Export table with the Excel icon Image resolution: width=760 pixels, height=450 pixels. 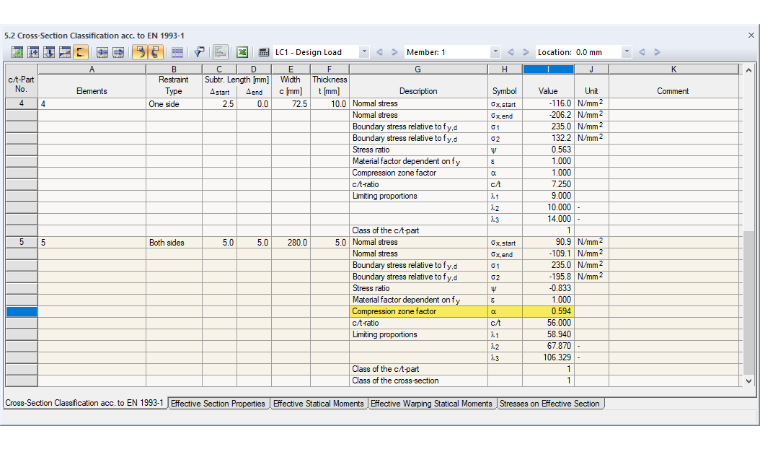click(242, 52)
